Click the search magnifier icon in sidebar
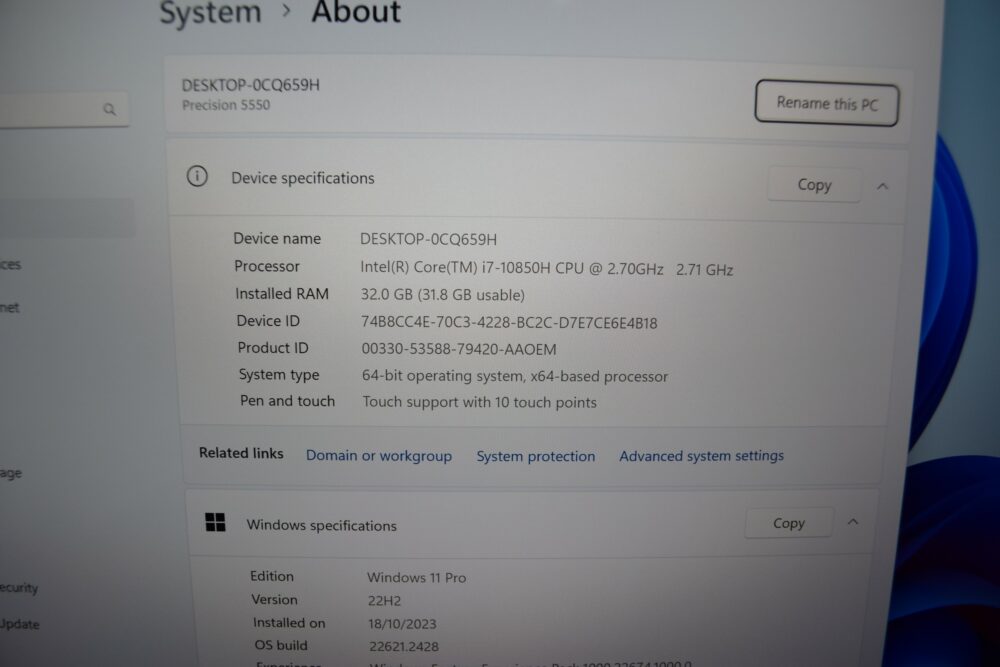This screenshot has width=1000, height=667. (110, 110)
